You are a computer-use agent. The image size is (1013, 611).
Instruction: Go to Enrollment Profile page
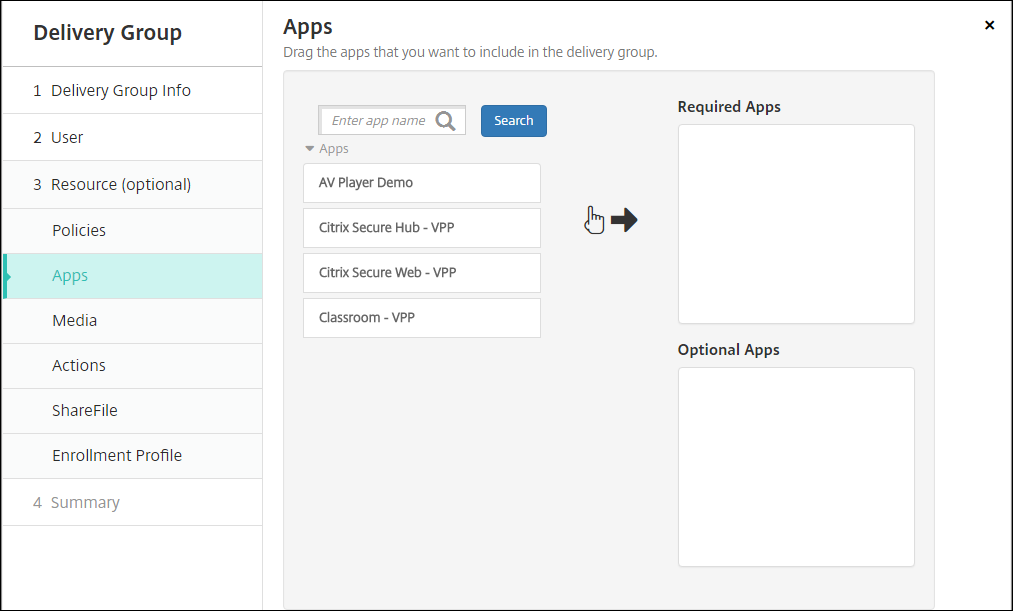click(117, 455)
